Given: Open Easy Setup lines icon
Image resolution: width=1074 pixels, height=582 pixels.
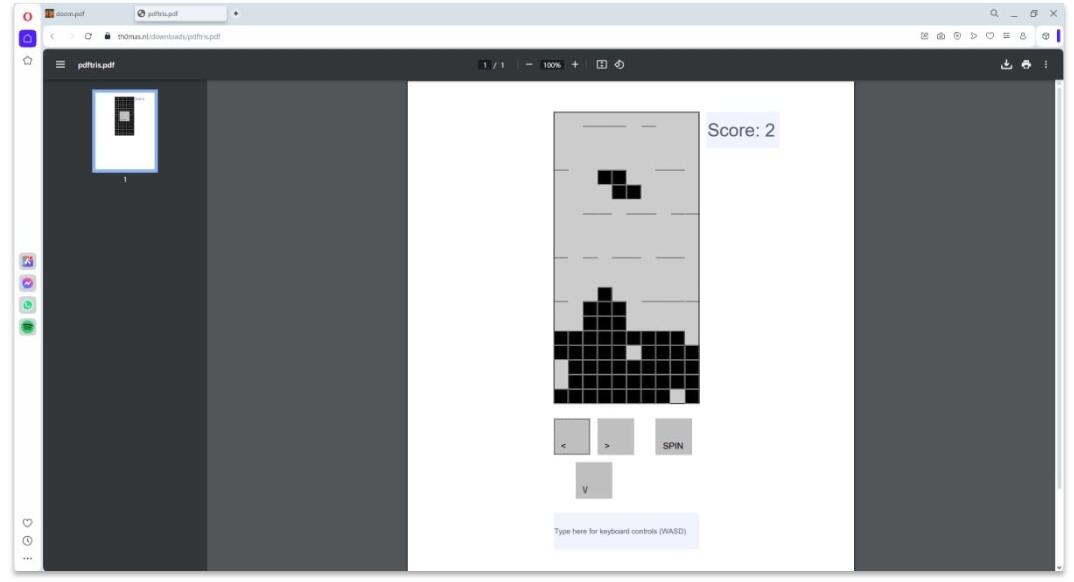Looking at the screenshot, I should [x=1006, y=36].
